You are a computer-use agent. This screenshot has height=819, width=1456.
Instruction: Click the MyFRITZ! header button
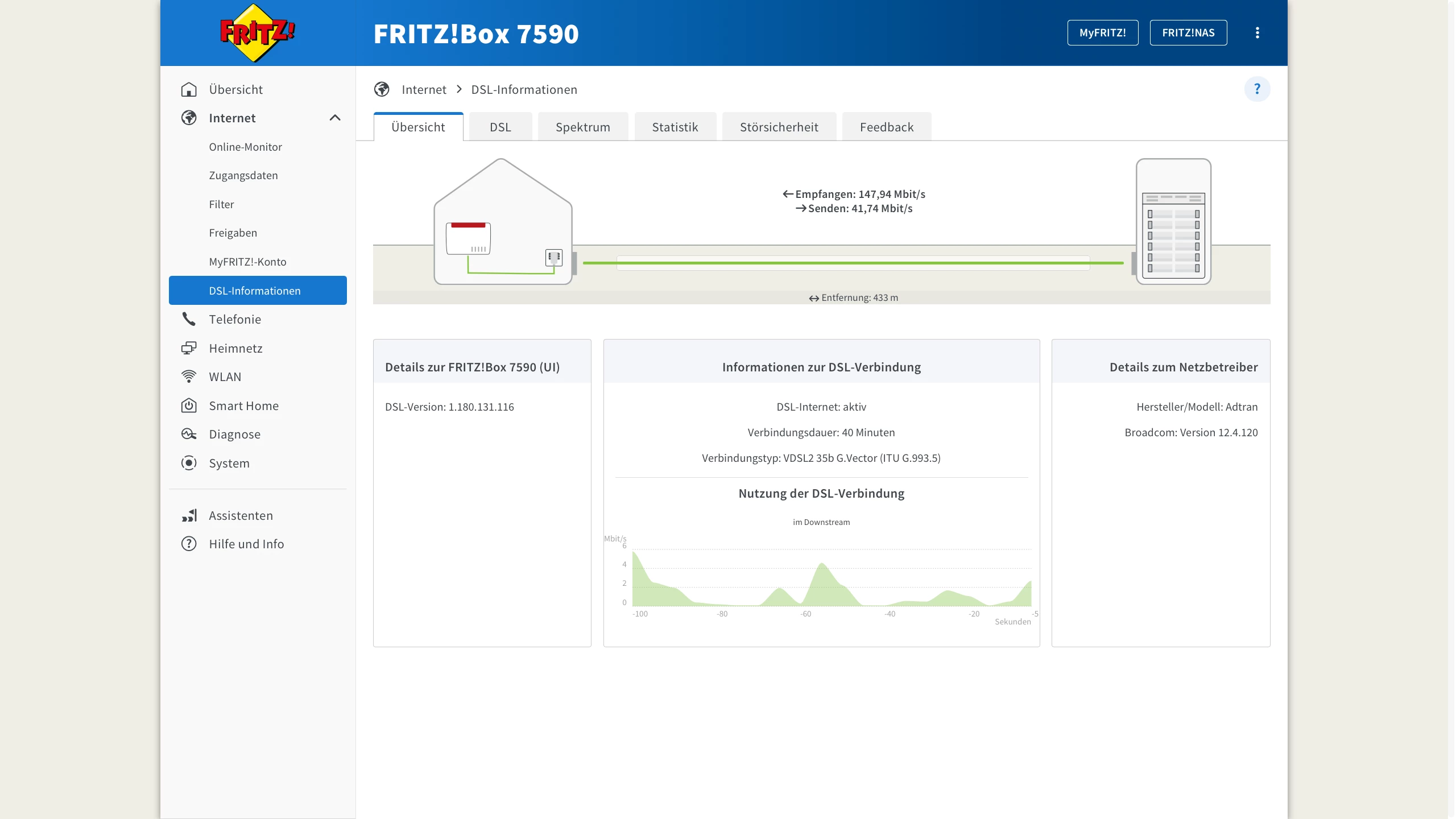pos(1102,33)
